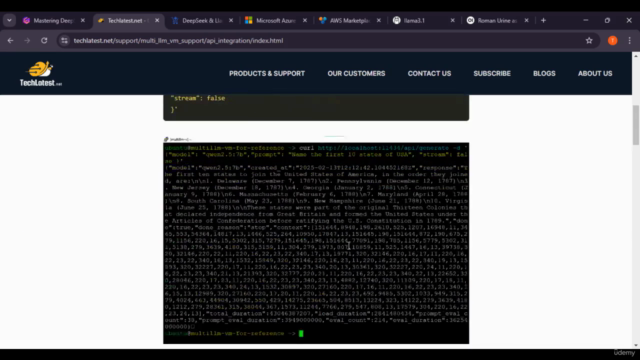View site information icon in address bar
The width and height of the screenshot is (640, 360).
click(x=64, y=40)
